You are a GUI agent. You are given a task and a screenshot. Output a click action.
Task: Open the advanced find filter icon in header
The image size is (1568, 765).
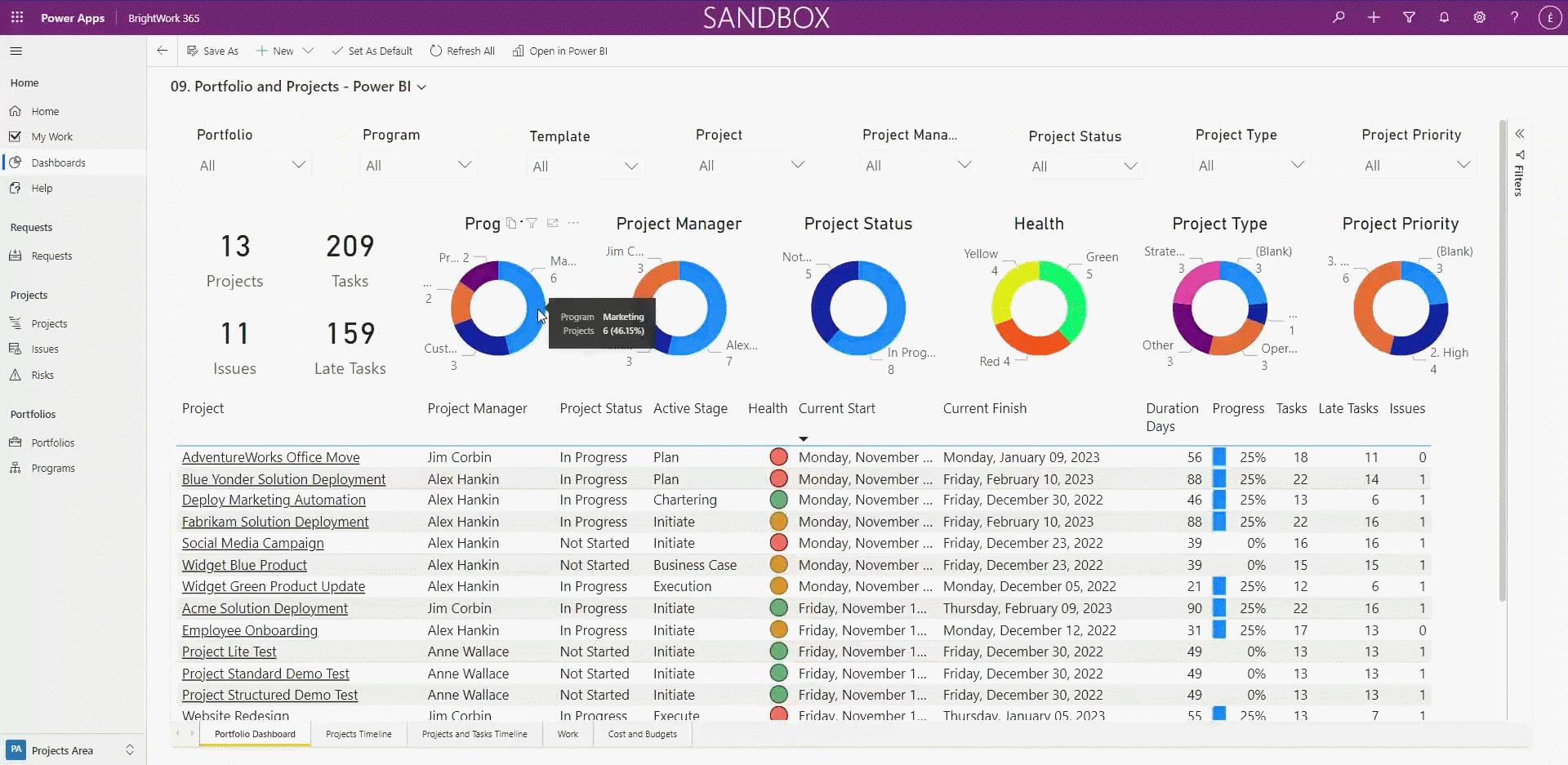(1409, 17)
